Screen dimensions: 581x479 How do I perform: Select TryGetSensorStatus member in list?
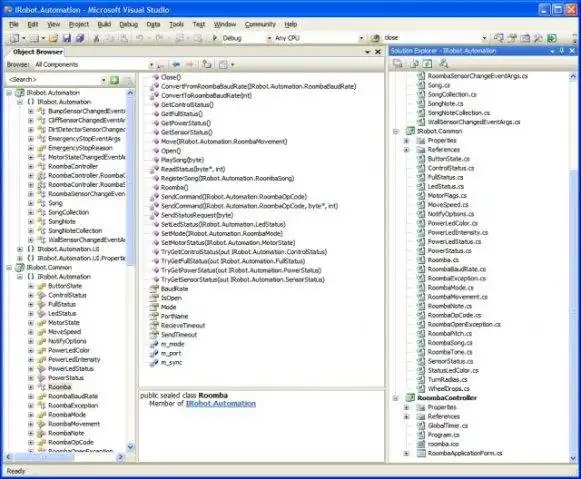[243, 280]
